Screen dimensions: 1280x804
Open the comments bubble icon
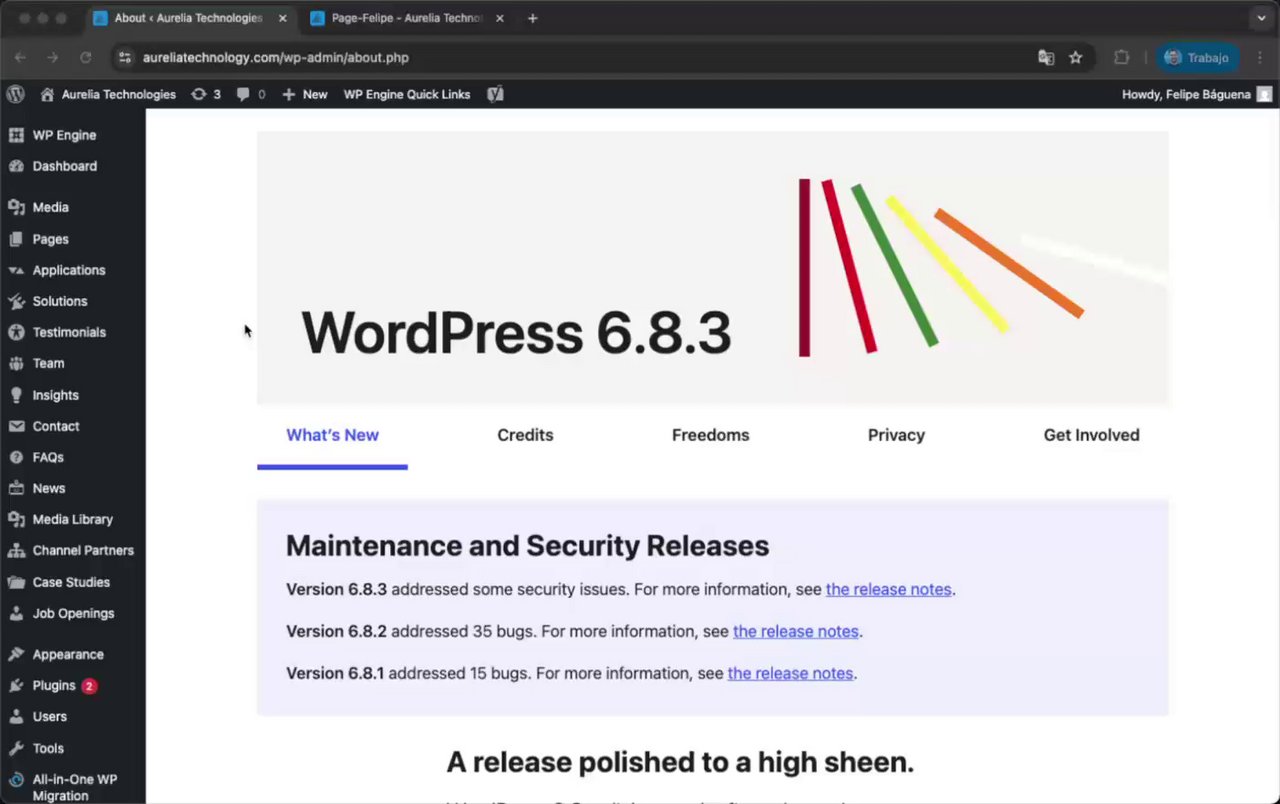point(243,94)
